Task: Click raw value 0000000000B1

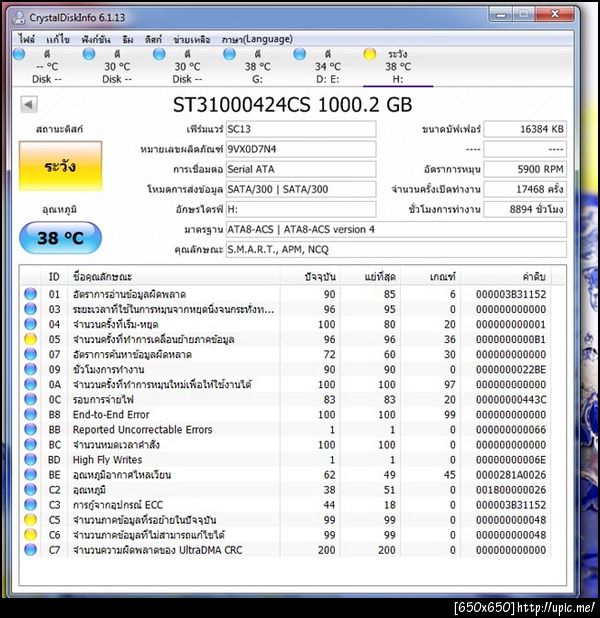Action: point(511,339)
